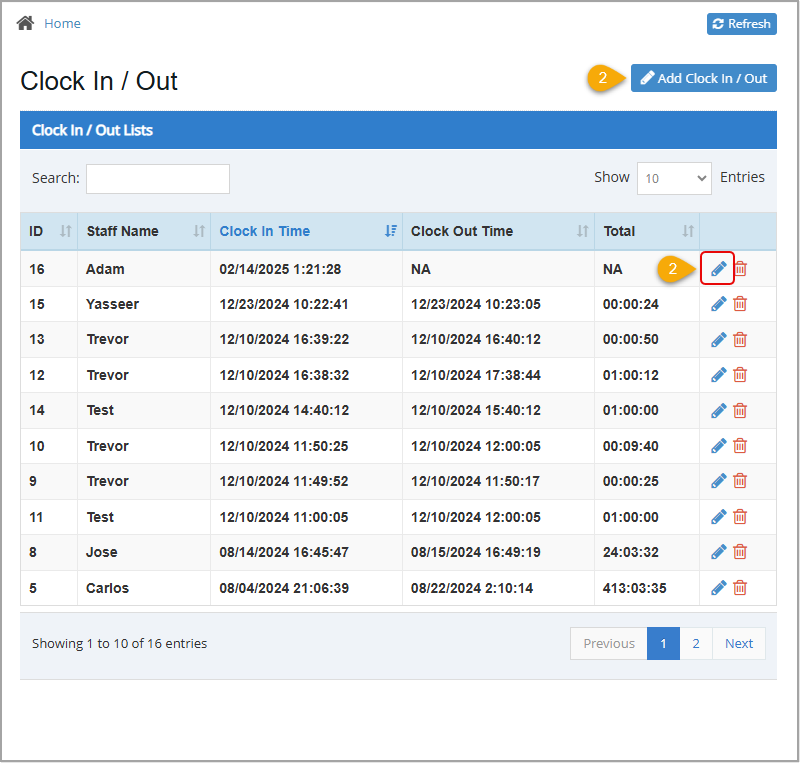This screenshot has height=764, width=801.
Task: Toggle sort order on Clock In Time column
Action: [x=390, y=231]
